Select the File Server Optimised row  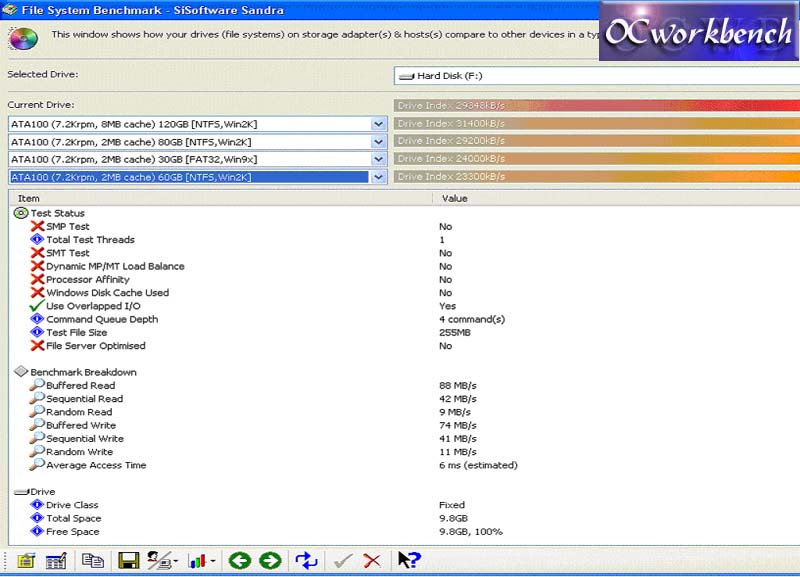click(x=404, y=346)
